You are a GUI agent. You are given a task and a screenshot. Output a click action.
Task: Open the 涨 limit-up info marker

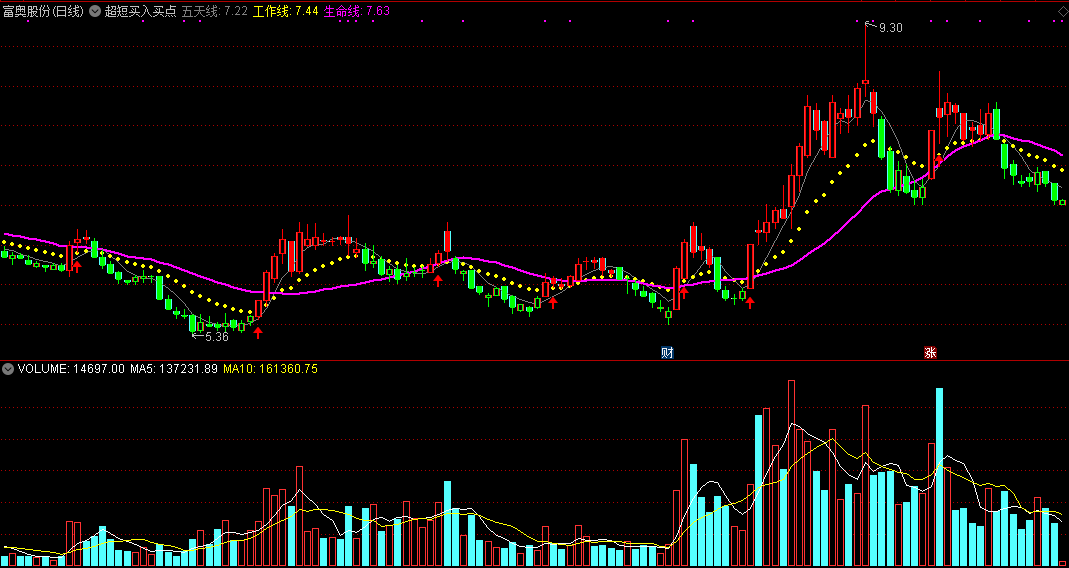click(930, 353)
